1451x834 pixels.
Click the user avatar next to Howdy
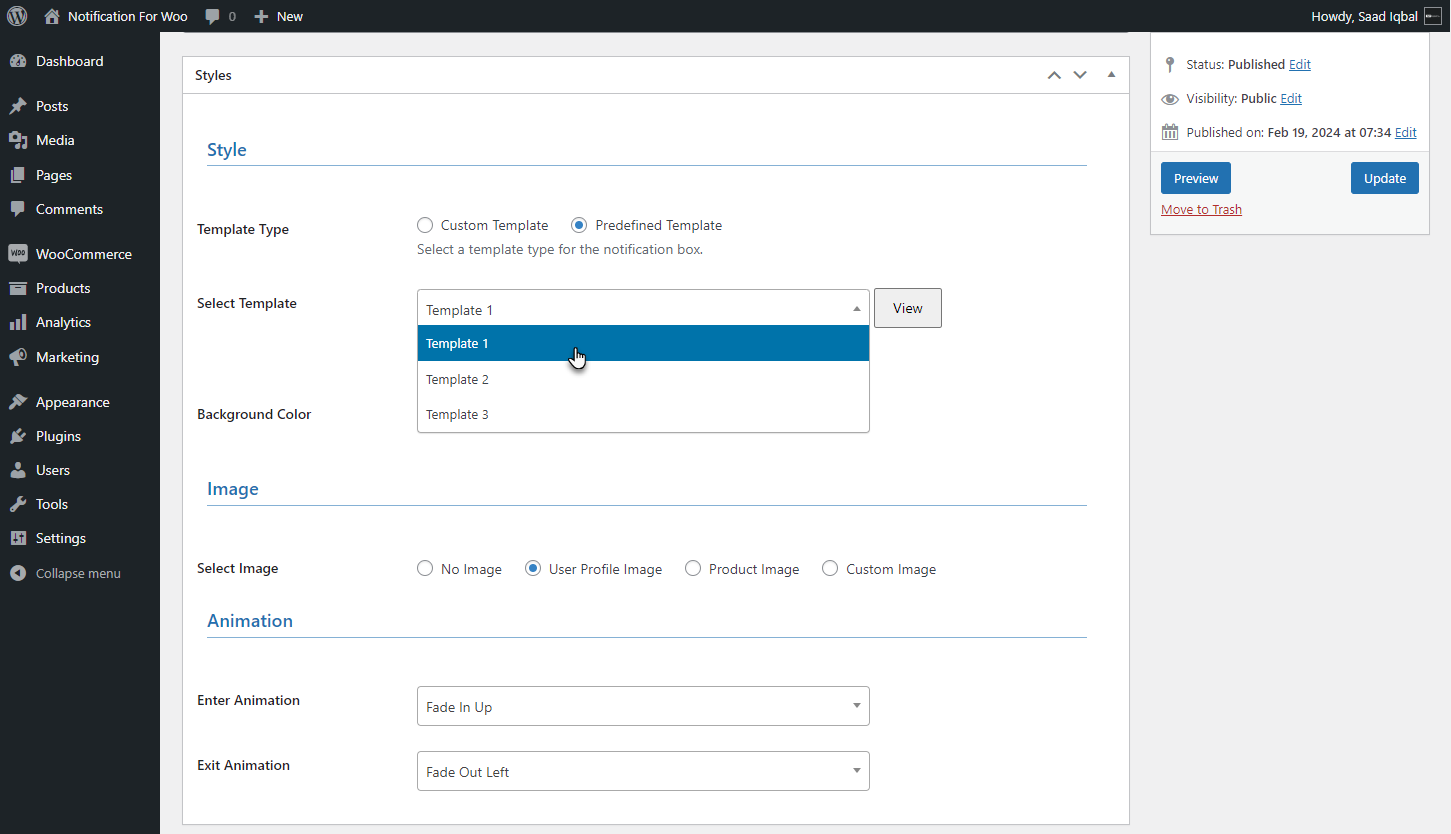pos(1433,16)
